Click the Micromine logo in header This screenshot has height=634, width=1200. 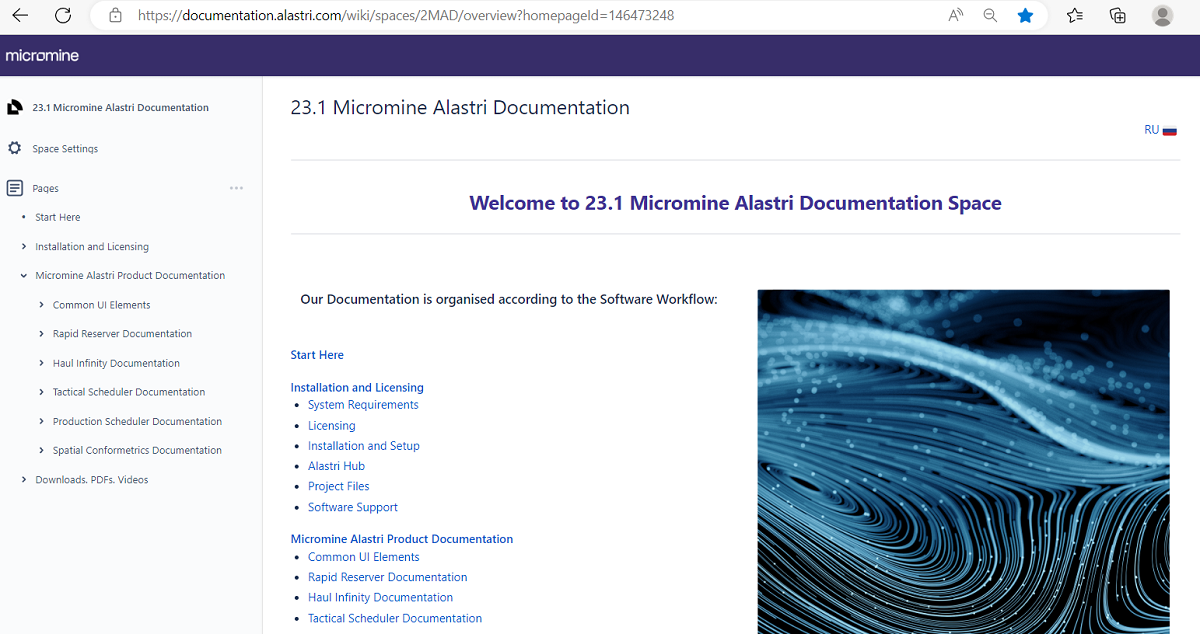[x=42, y=56]
